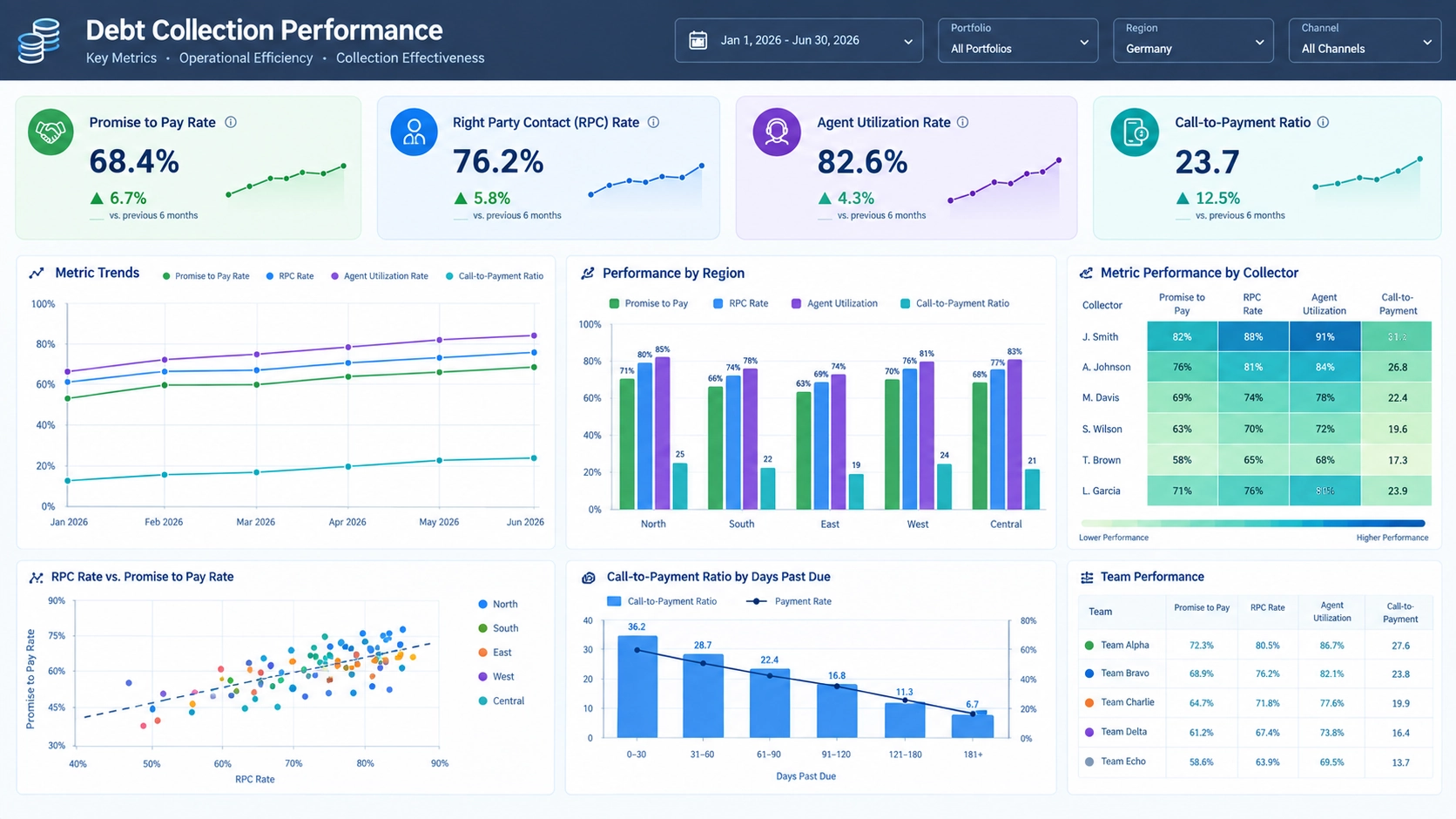Click the coin stack logo icon

tap(39, 41)
